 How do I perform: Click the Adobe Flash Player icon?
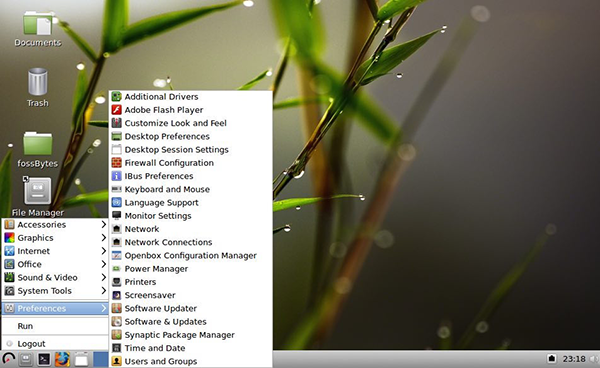tap(116, 110)
